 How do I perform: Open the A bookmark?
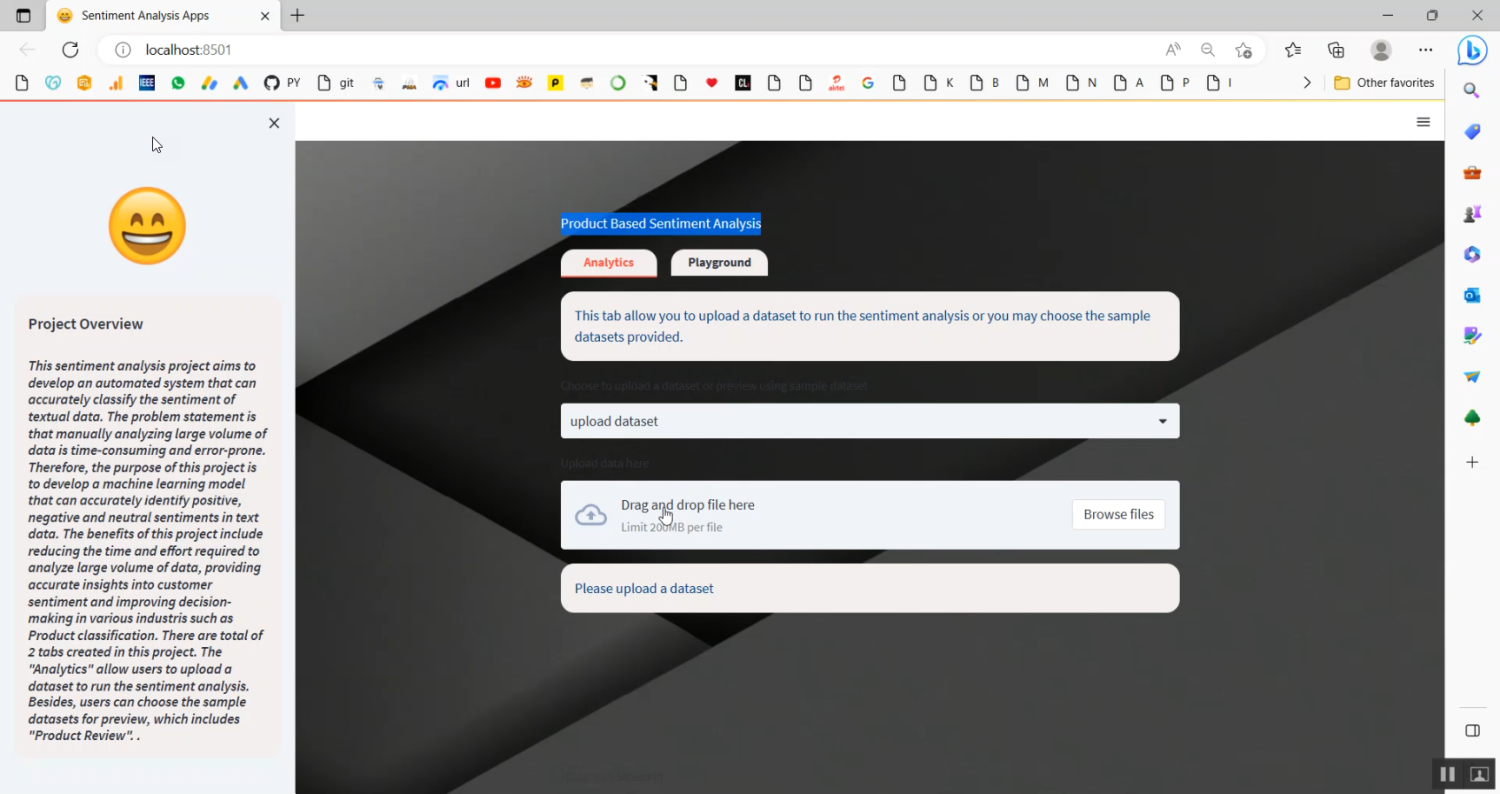point(1129,83)
